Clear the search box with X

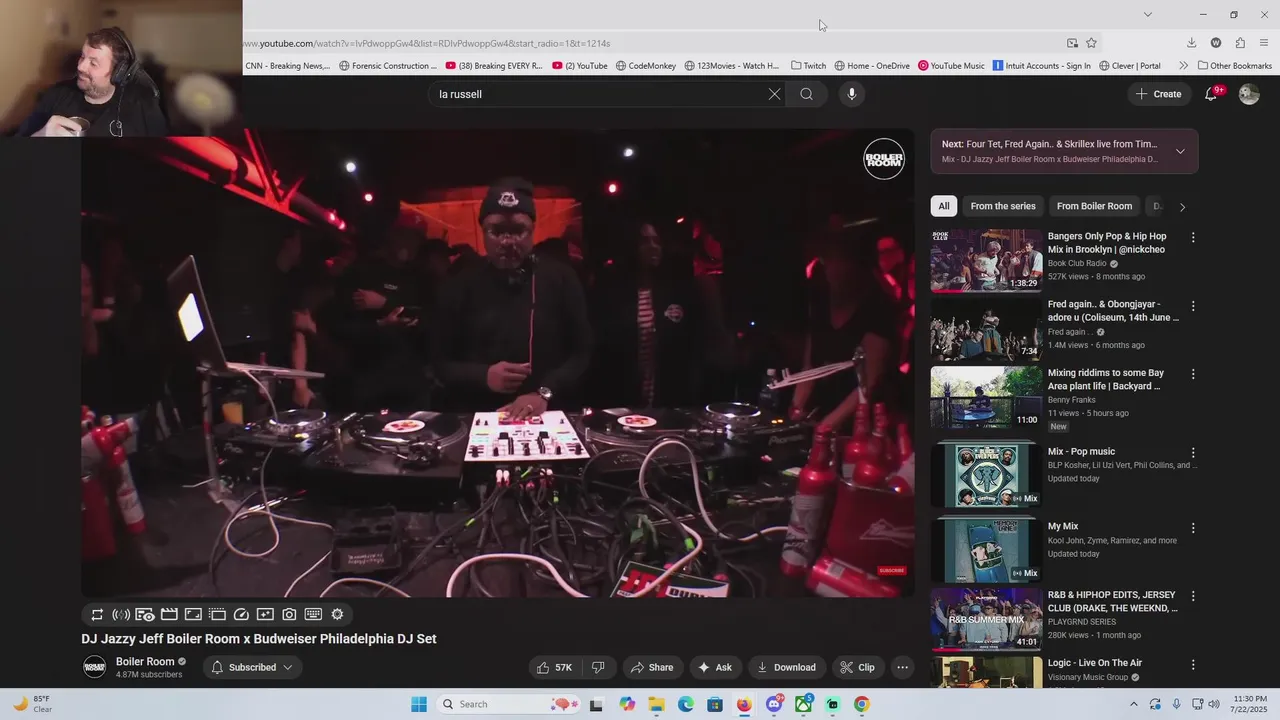774,94
